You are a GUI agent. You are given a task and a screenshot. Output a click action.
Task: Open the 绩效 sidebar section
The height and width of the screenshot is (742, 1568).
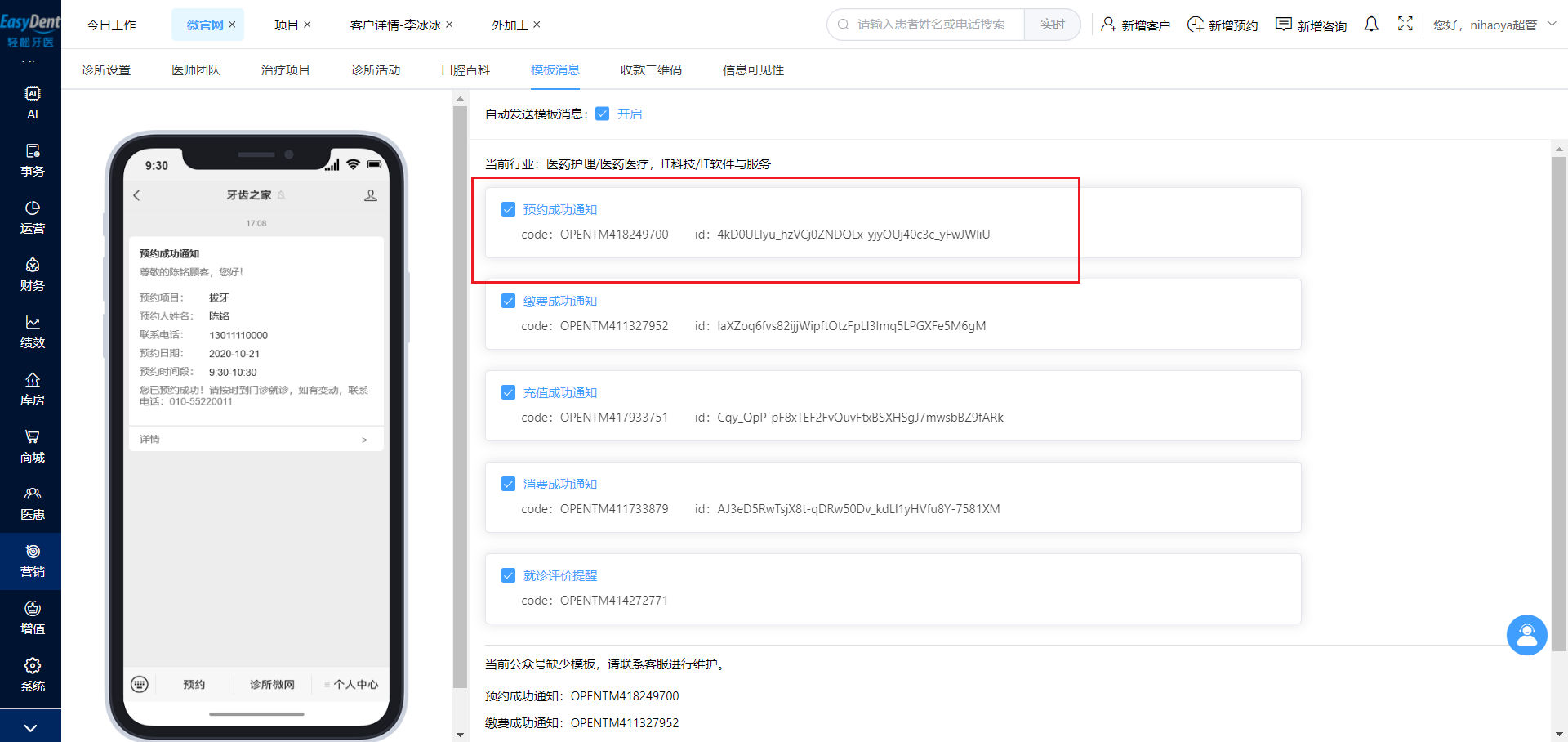(32, 332)
